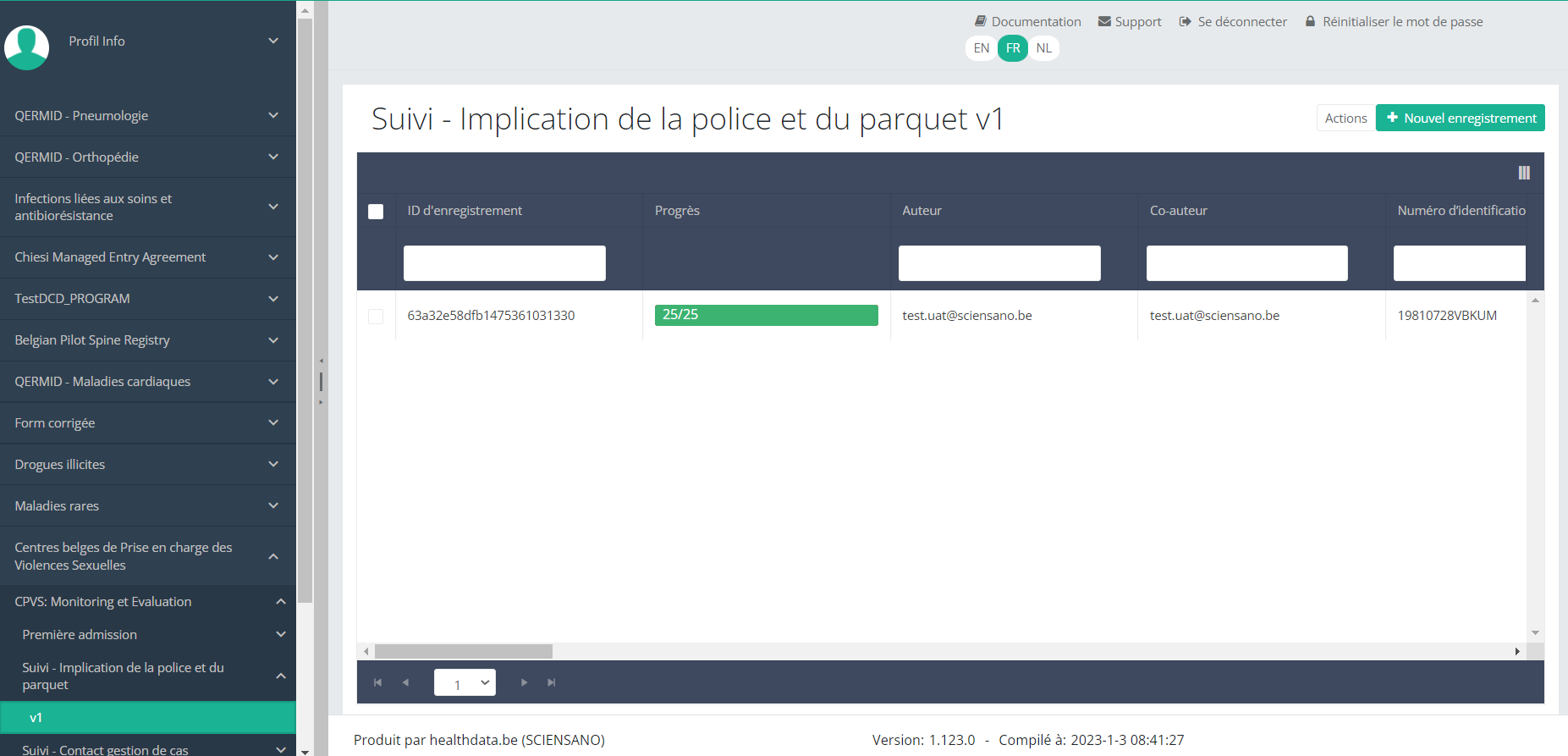Go to next page using pagination arrow
This screenshot has width=1568, height=756.
click(524, 682)
